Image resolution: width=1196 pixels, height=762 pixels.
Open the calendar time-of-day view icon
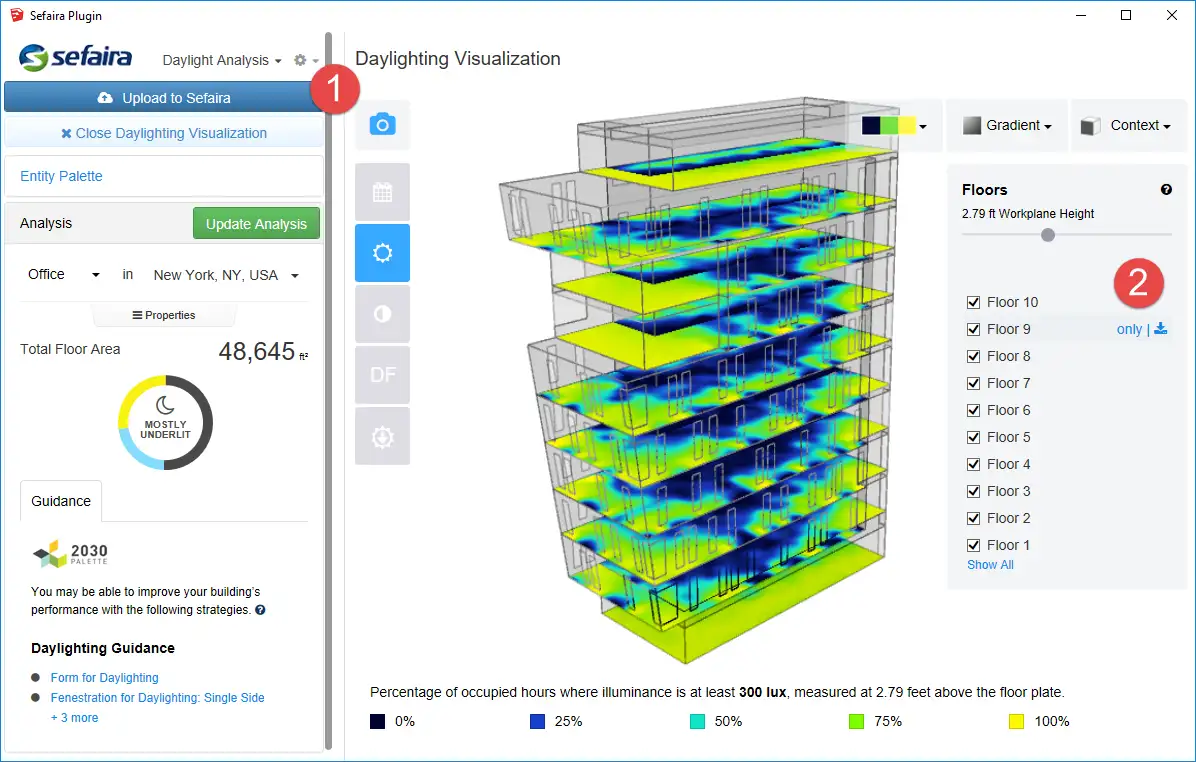[x=382, y=192]
